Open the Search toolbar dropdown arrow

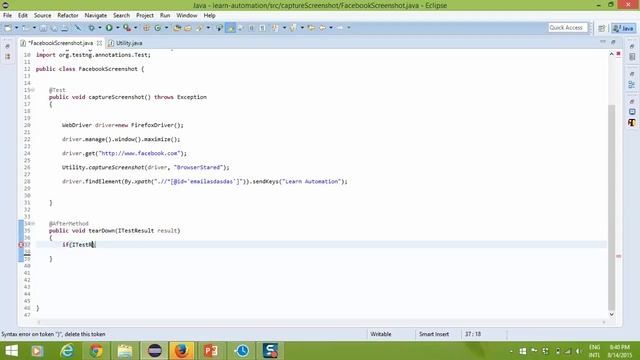pyautogui.click(x=208, y=28)
